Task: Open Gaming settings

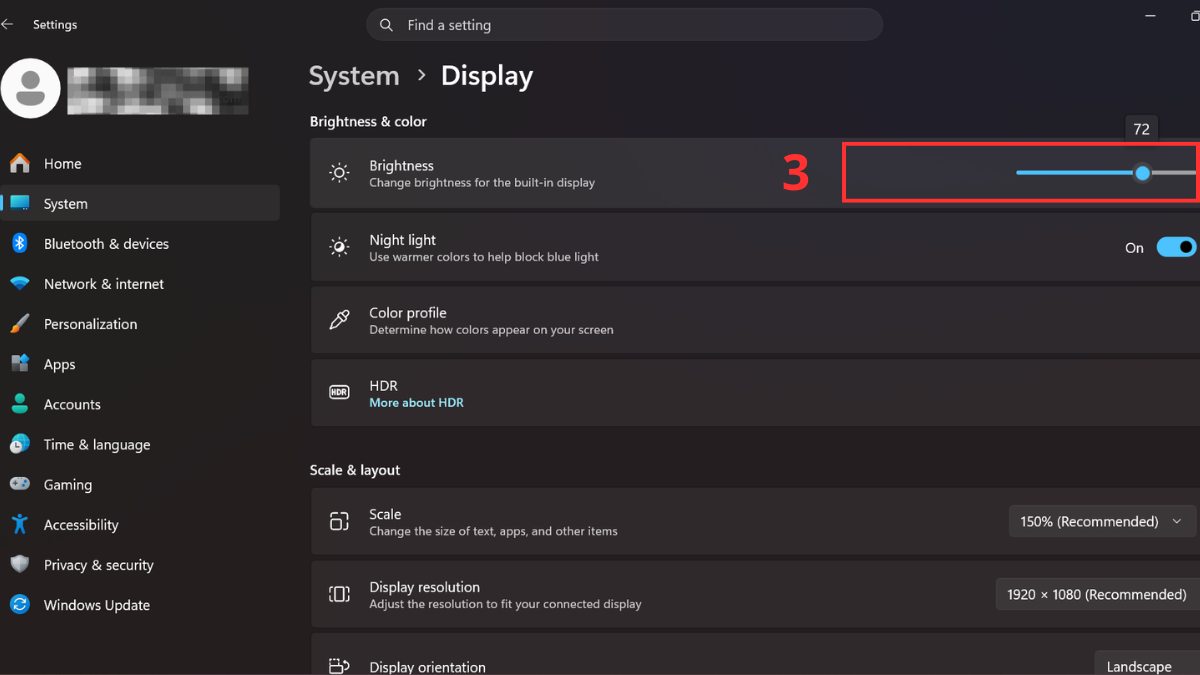Action: click(140, 484)
